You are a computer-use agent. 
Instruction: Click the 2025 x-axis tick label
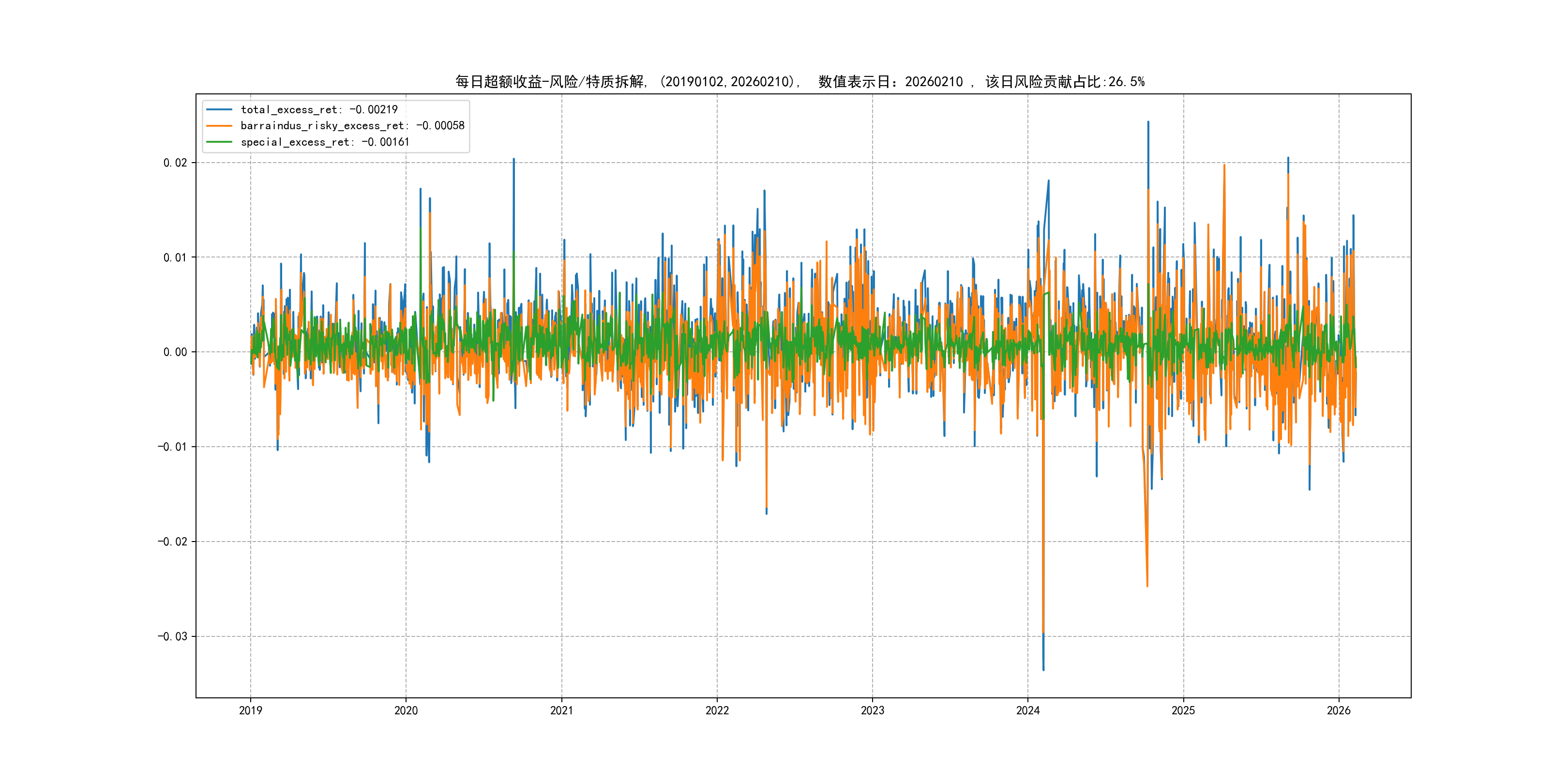coord(1183,710)
